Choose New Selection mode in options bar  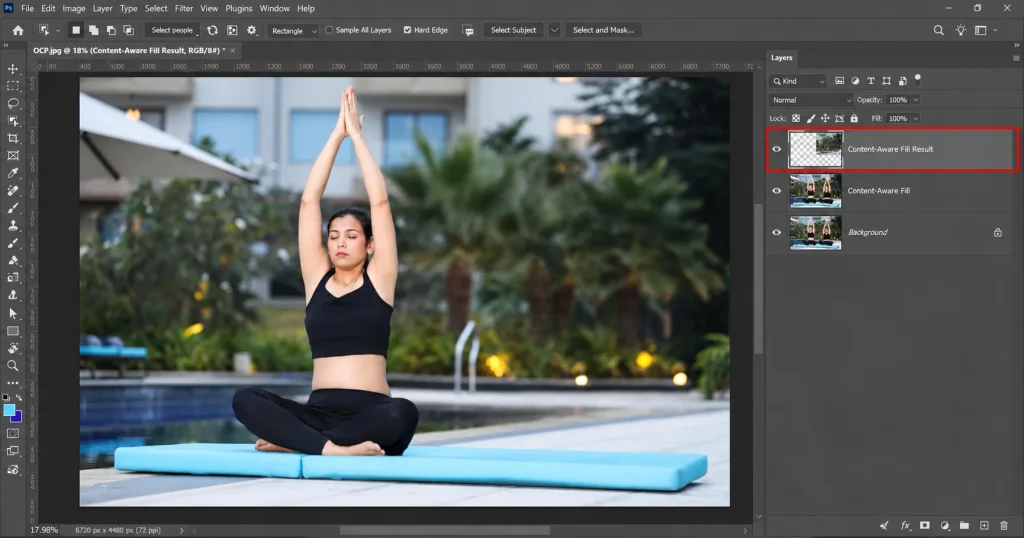(76, 30)
